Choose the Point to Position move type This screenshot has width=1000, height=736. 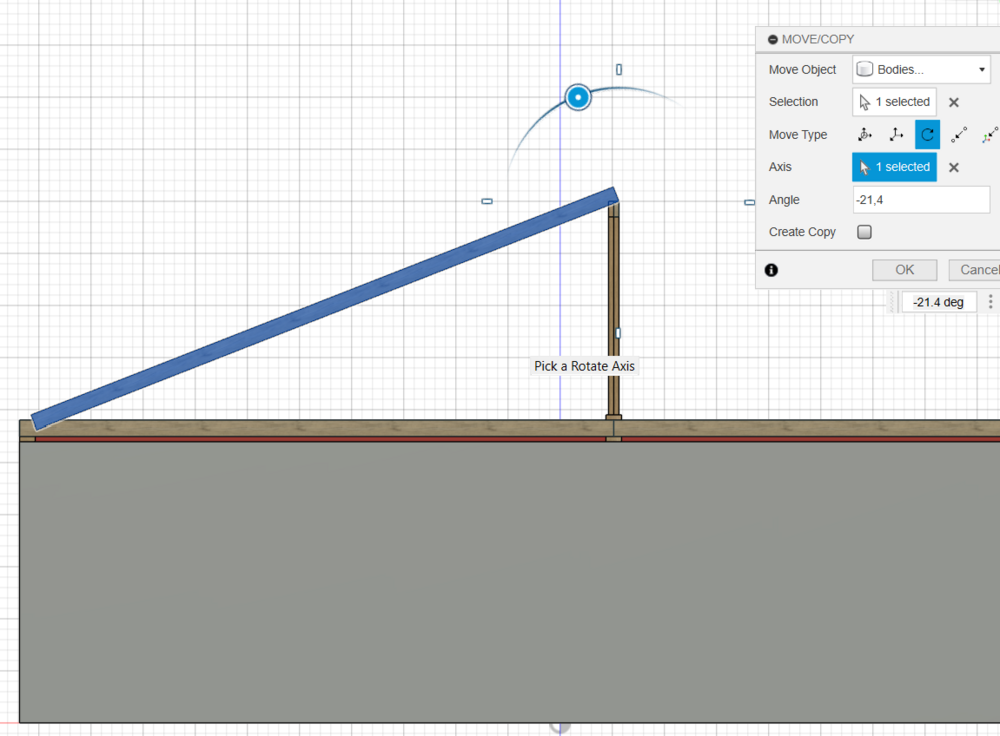click(990, 135)
